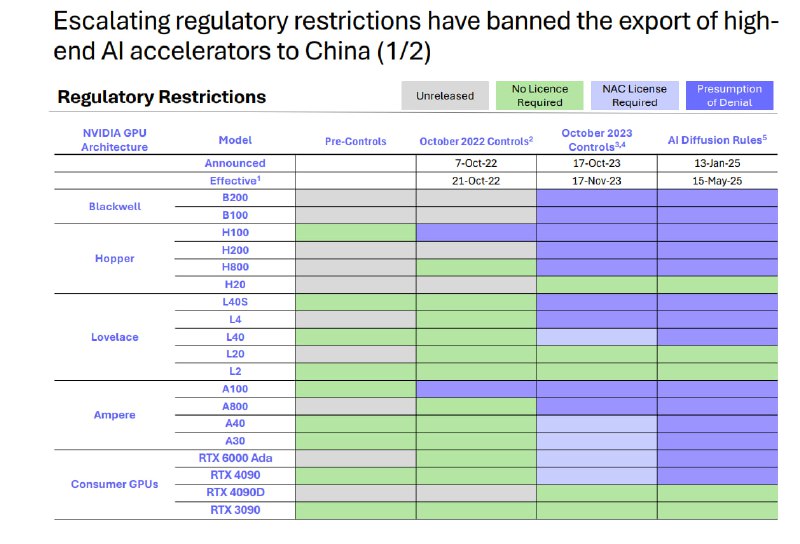Image resolution: width=800 pixels, height=544 pixels.
Task: Click RTX 4090D October 2022 Controls gray cell
Action: 476,492
